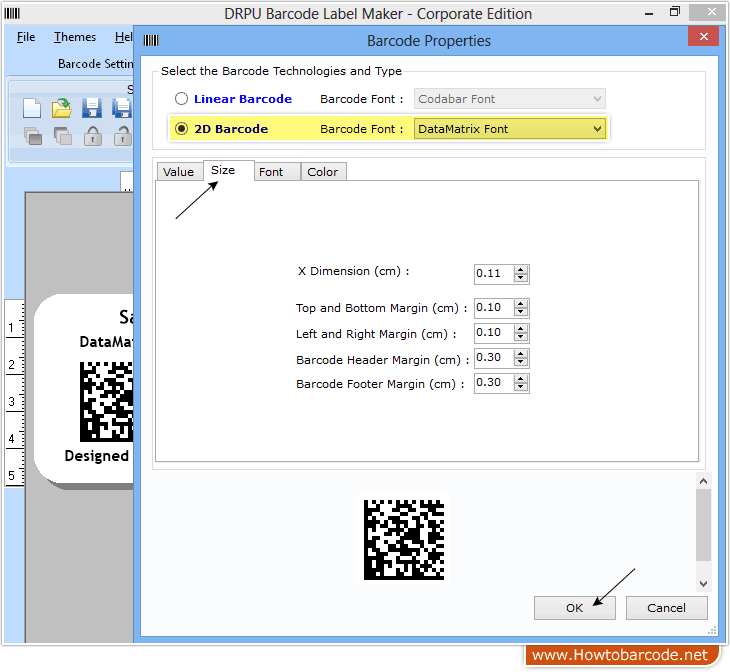Open the Themes menu
The image size is (730, 672).
(x=75, y=37)
